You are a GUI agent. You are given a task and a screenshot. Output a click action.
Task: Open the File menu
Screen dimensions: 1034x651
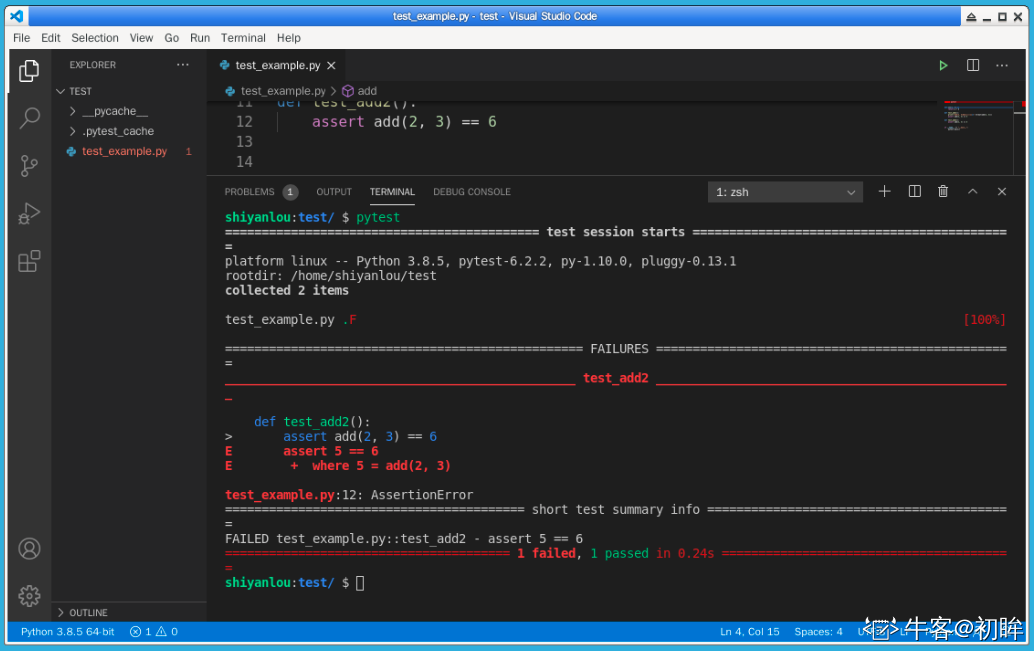(x=22, y=38)
